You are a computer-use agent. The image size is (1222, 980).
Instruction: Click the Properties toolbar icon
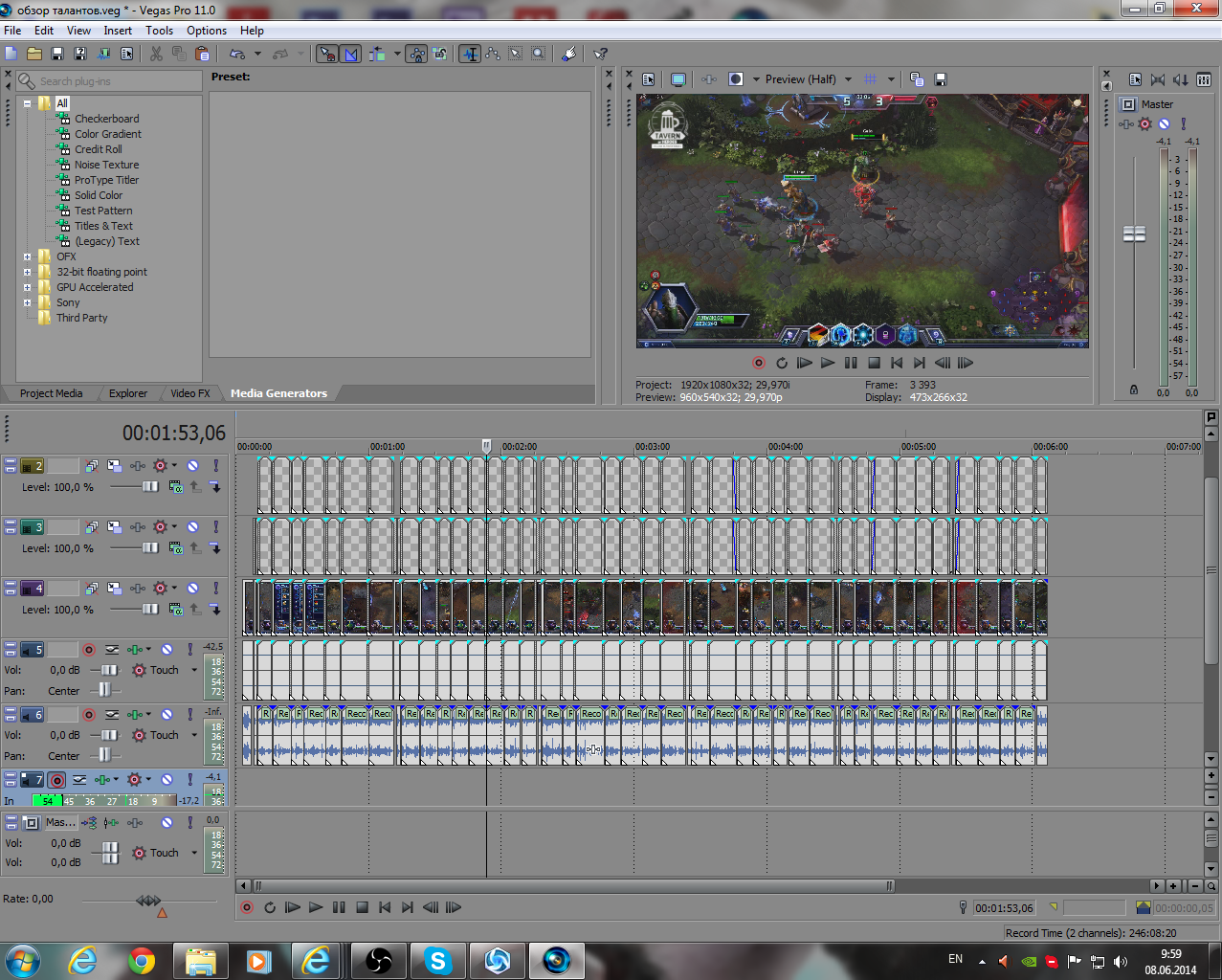pos(126,54)
